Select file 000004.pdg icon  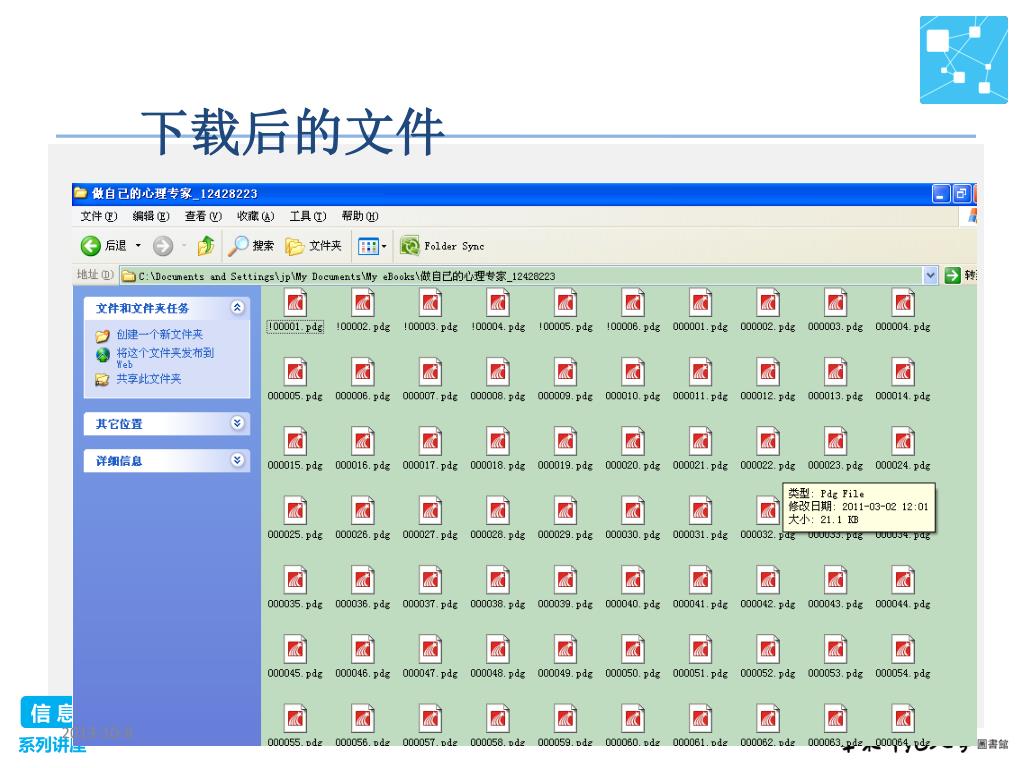(903, 303)
